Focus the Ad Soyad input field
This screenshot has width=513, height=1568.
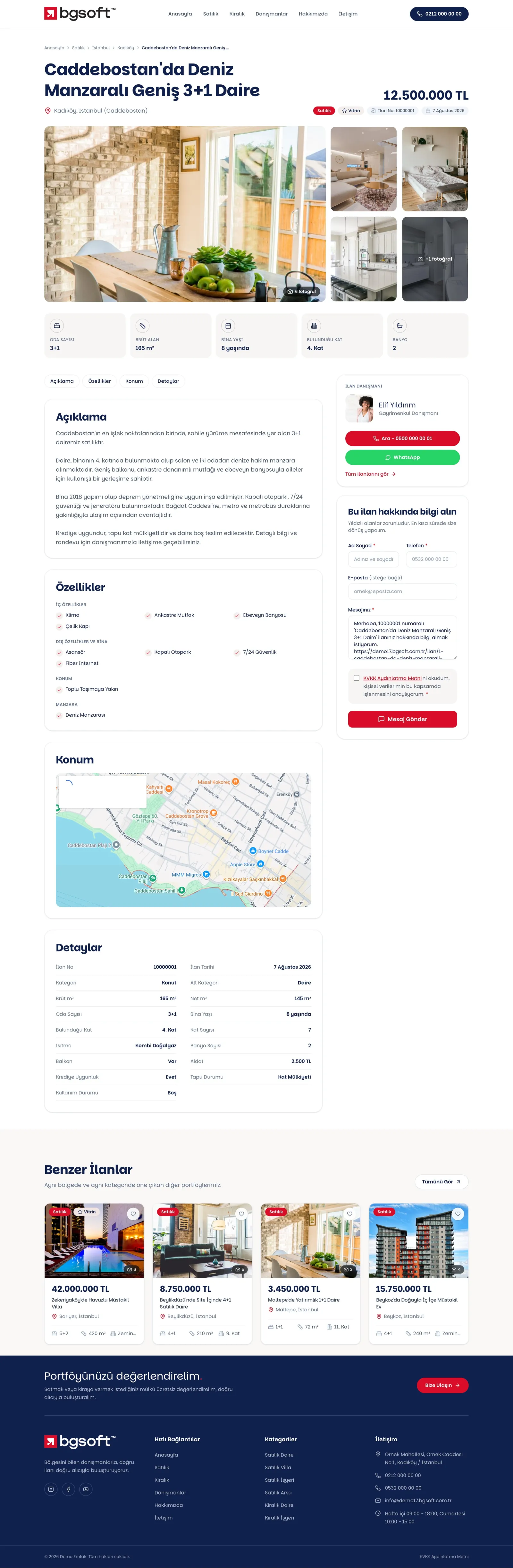click(x=374, y=559)
